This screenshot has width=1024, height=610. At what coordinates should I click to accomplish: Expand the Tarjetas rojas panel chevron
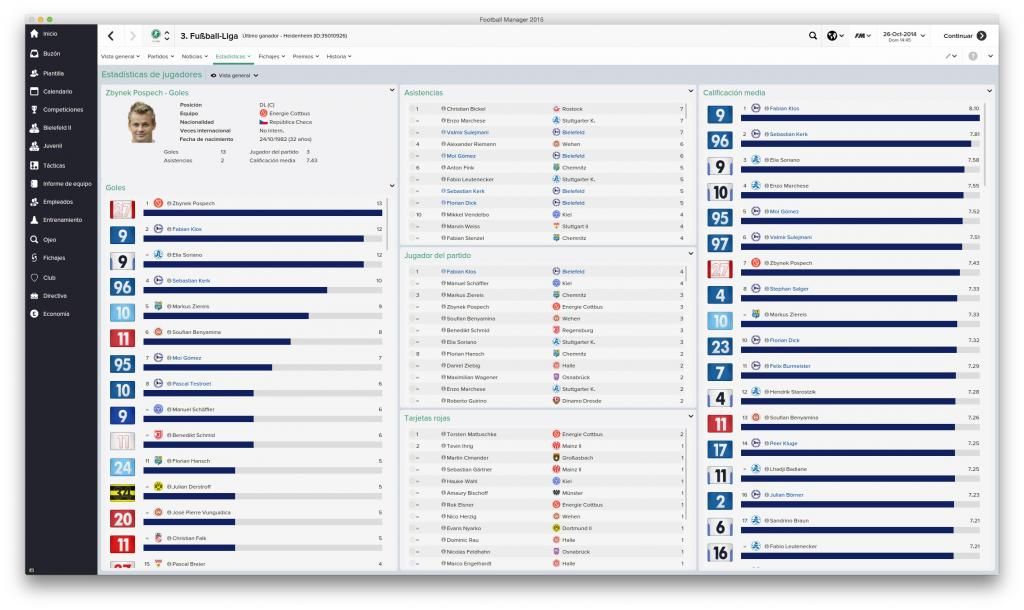(x=690, y=416)
